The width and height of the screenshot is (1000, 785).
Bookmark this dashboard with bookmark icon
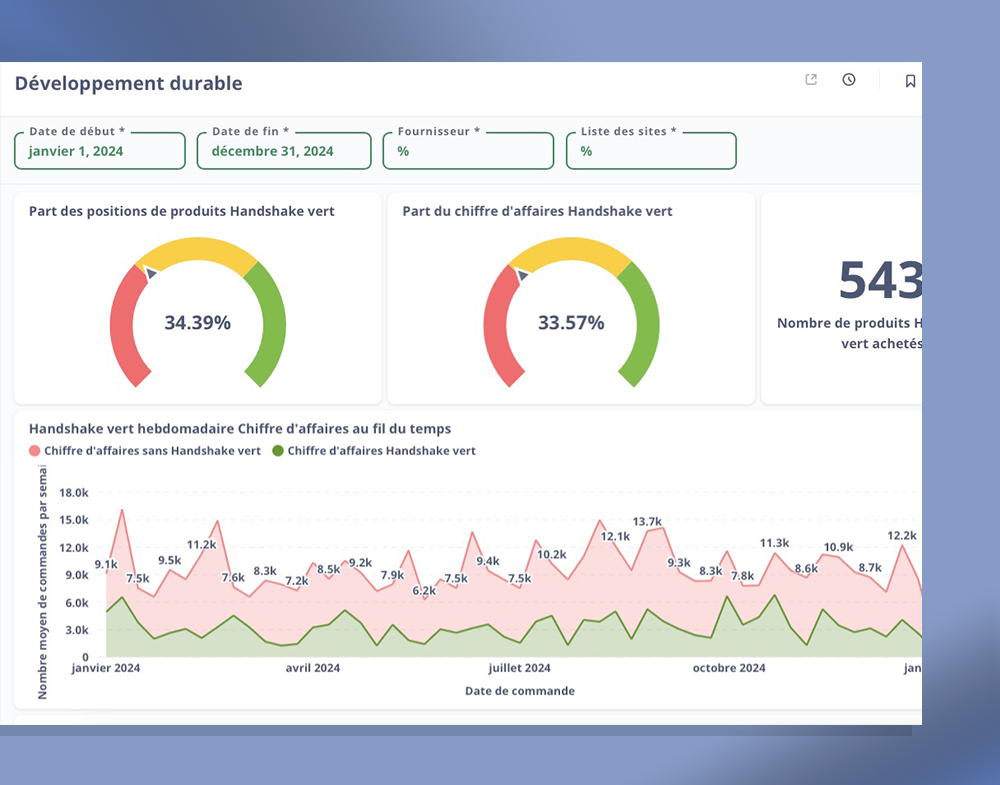coord(910,81)
